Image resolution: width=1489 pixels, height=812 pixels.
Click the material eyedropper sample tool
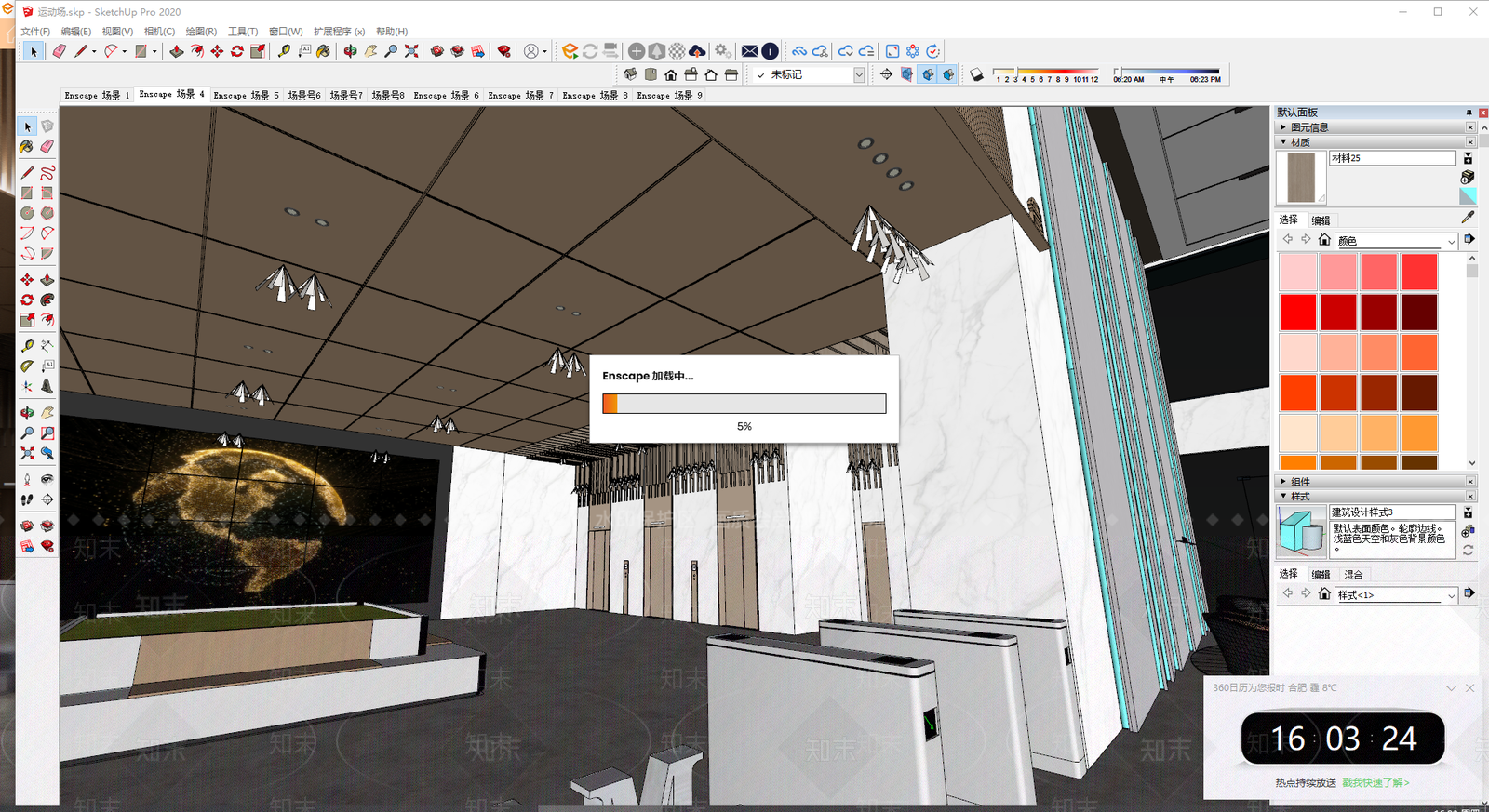(x=1468, y=217)
